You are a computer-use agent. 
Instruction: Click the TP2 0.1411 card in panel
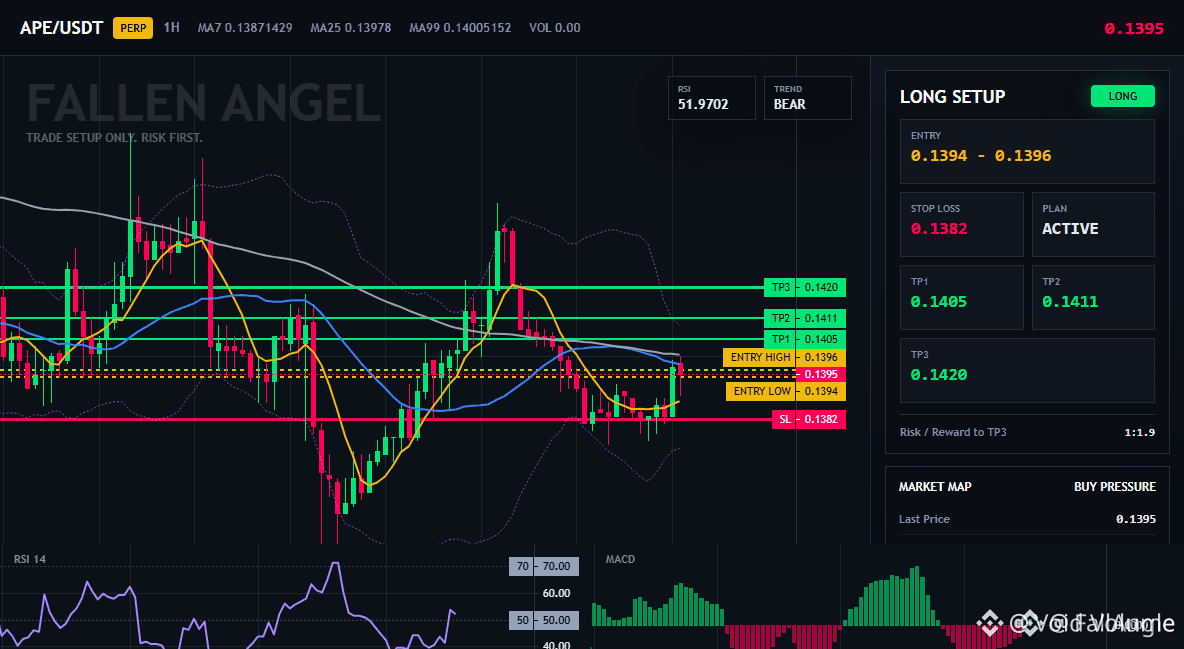tap(1093, 297)
